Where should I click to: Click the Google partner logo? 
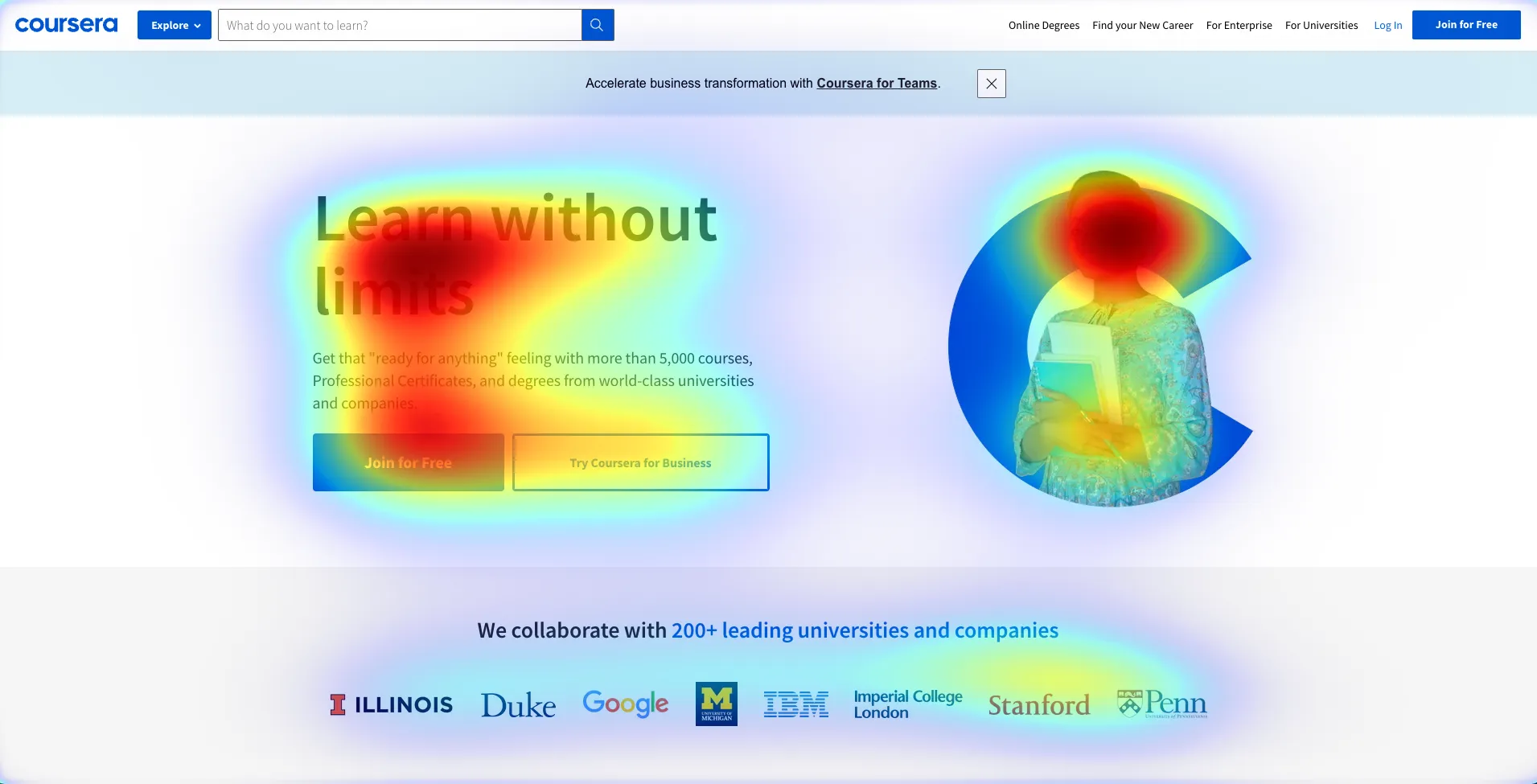[625, 704]
